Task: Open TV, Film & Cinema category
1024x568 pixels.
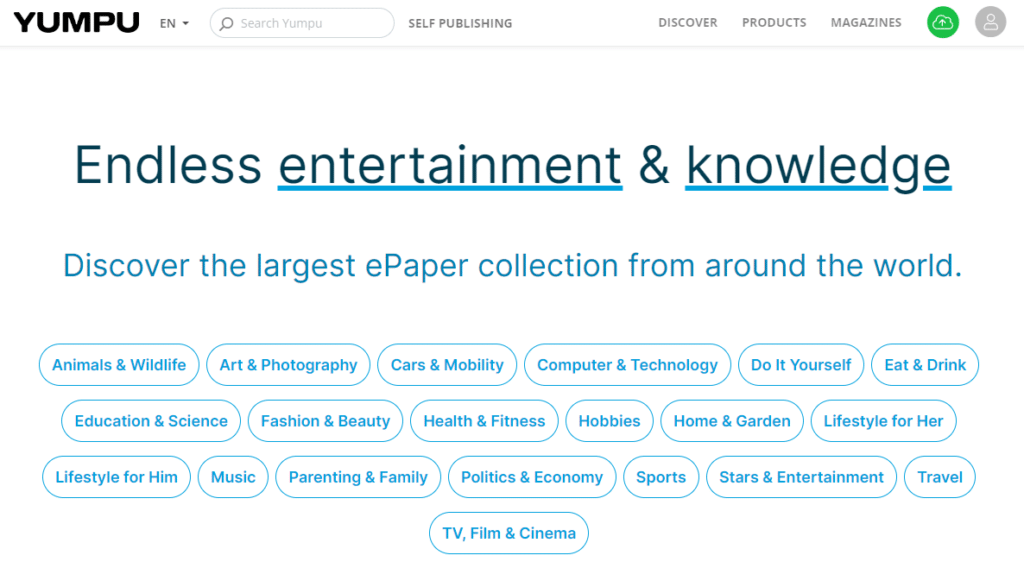Action: click(509, 533)
